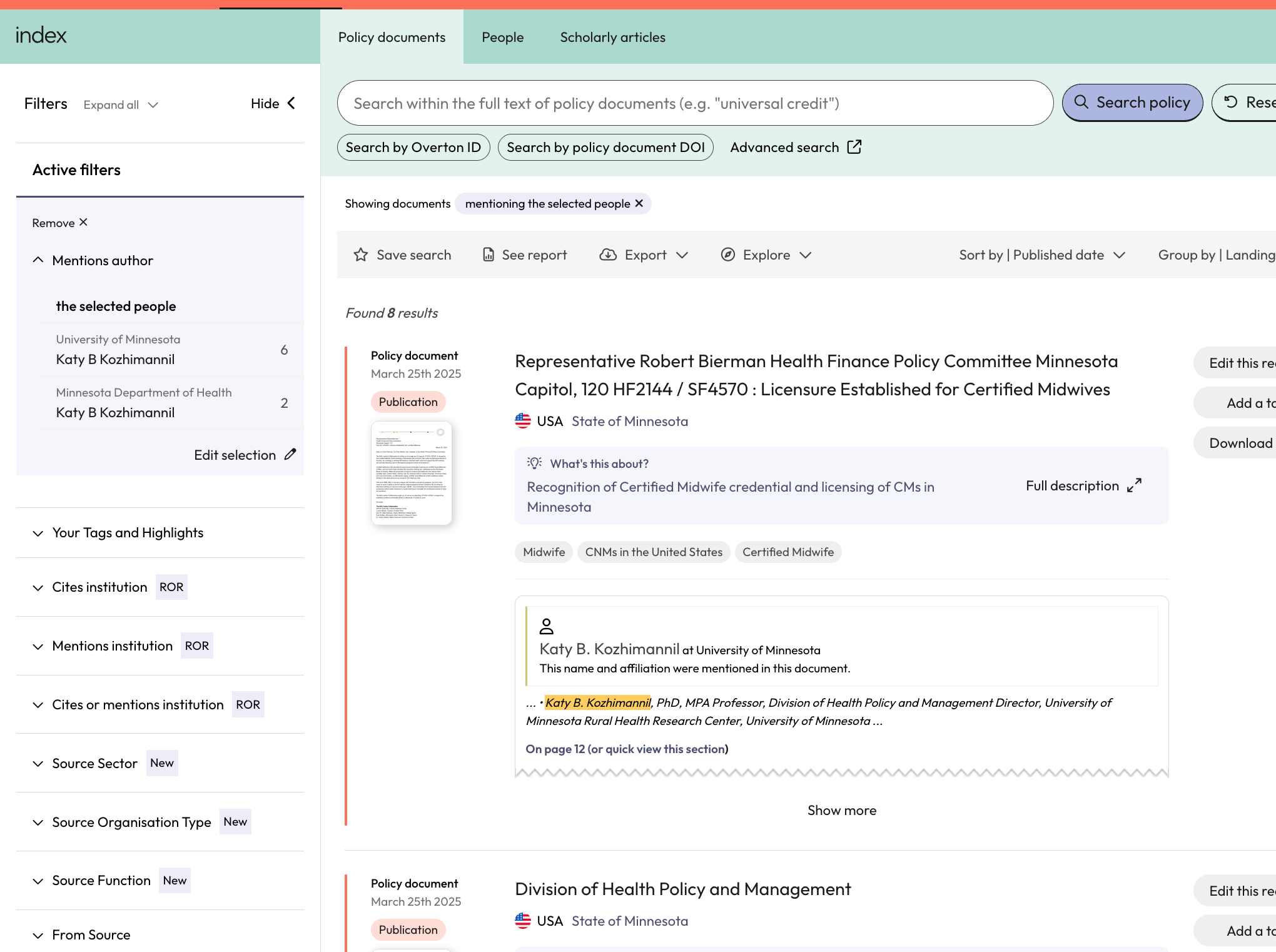This screenshot has height=952, width=1276.
Task: Open Full description expand icon
Action: click(1135, 485)
